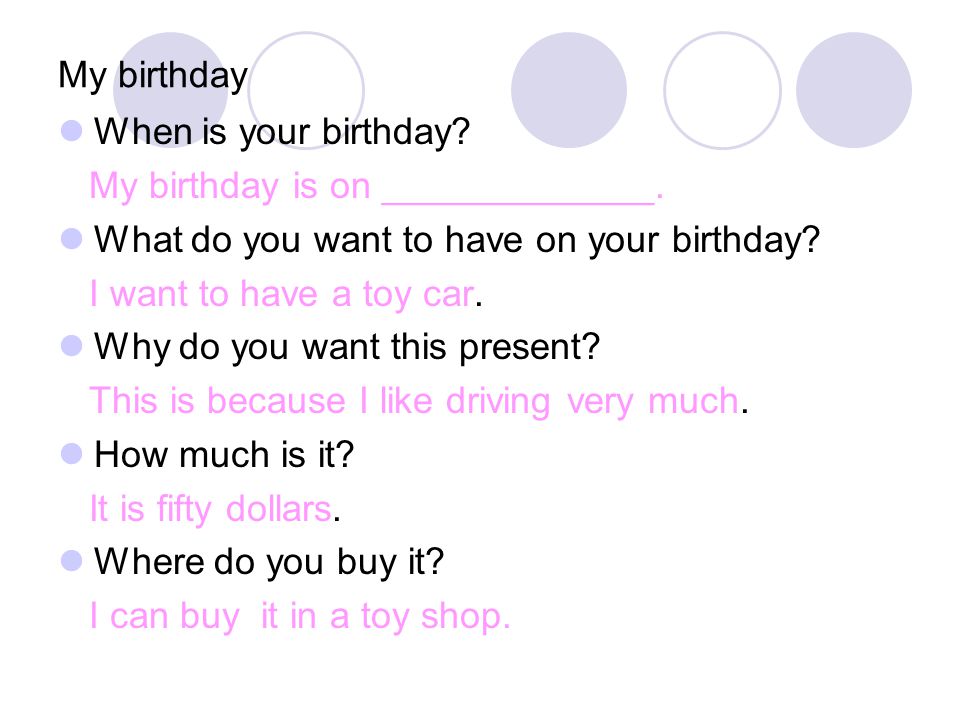Click the question 'Where do you buy it?'
Image resolution: width=960 pixels, height=720 pixels.
tap(269, 562)
